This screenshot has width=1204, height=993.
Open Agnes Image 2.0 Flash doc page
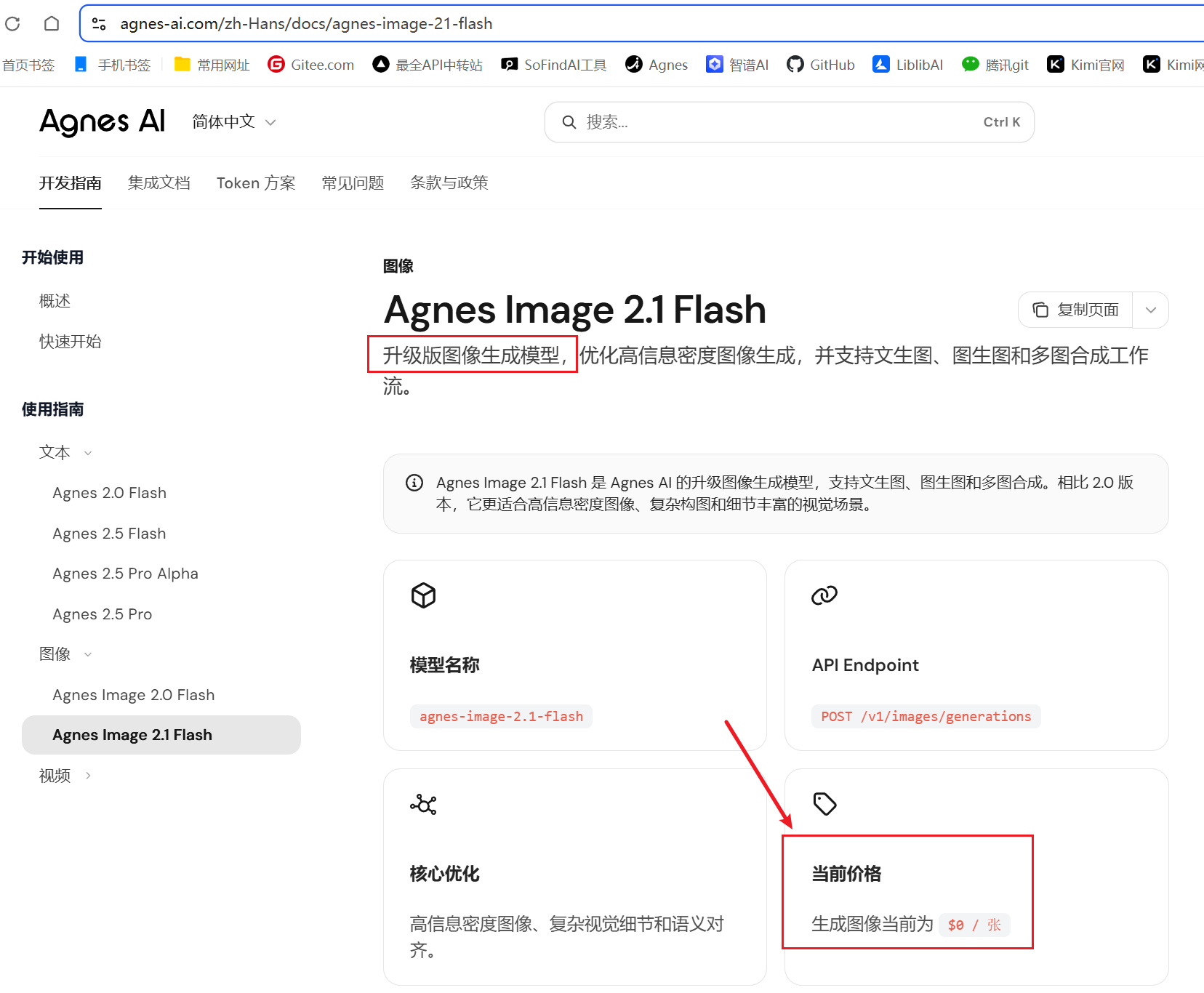point(134,695)
